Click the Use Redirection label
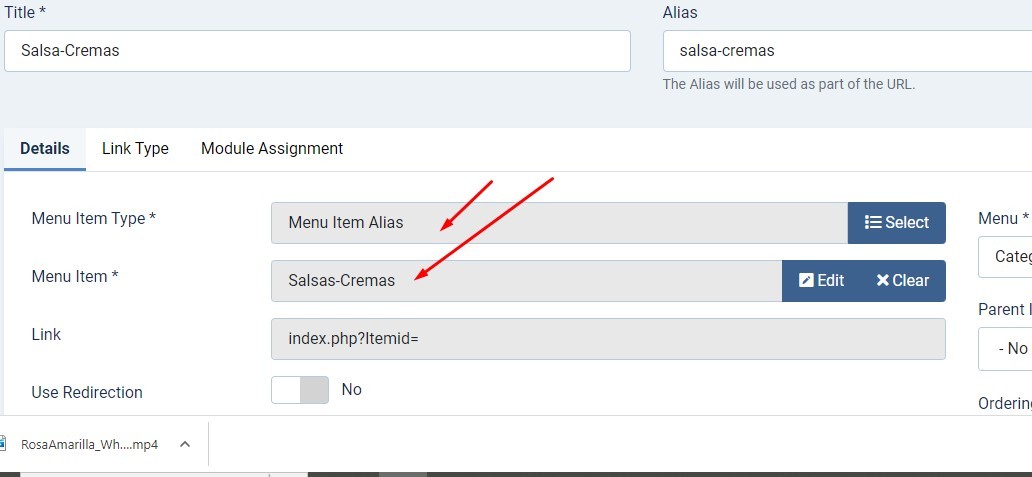 click(x=87, y=392)
